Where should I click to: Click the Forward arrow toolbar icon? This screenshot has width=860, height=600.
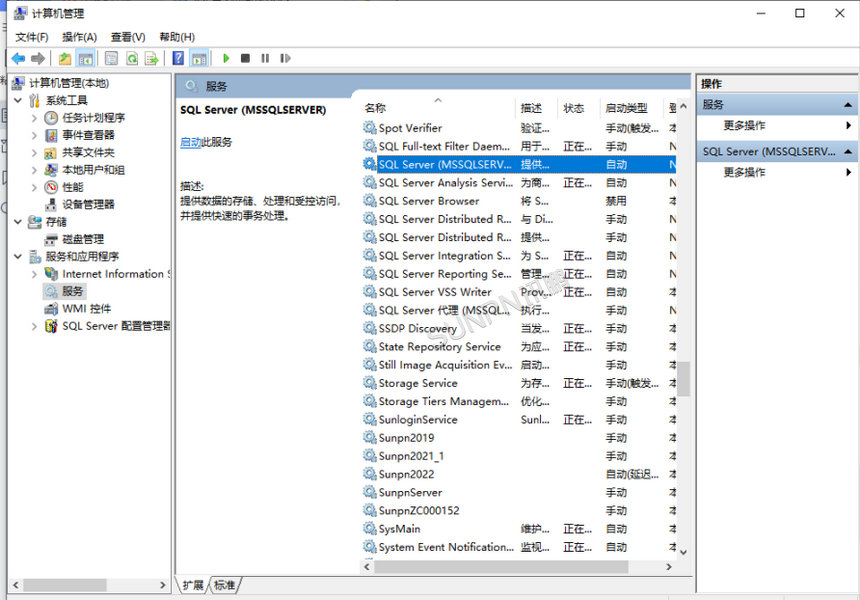coord(38,58)
